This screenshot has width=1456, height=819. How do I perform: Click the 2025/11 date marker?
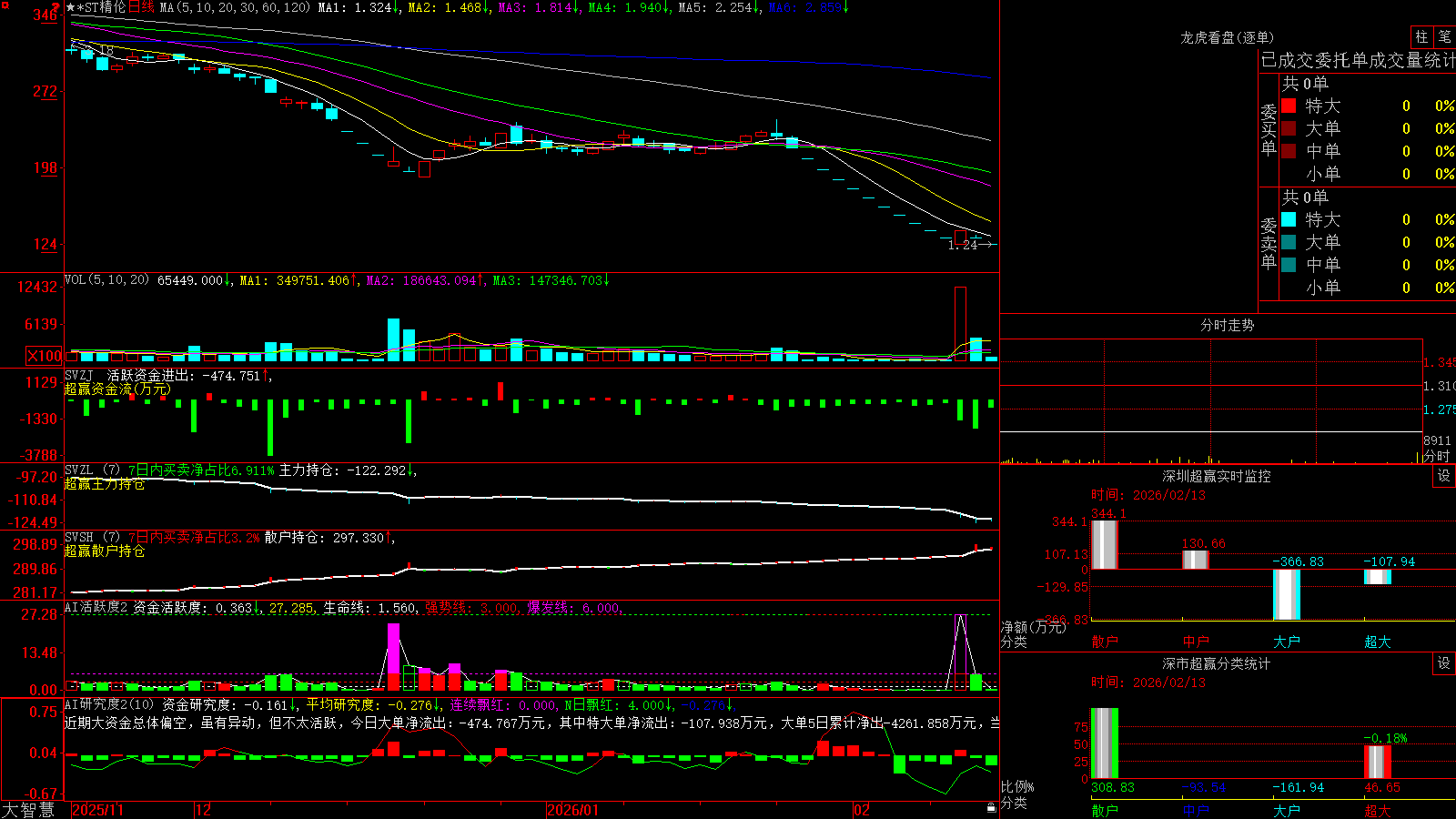pyautogui.click(x=97, y=810)
